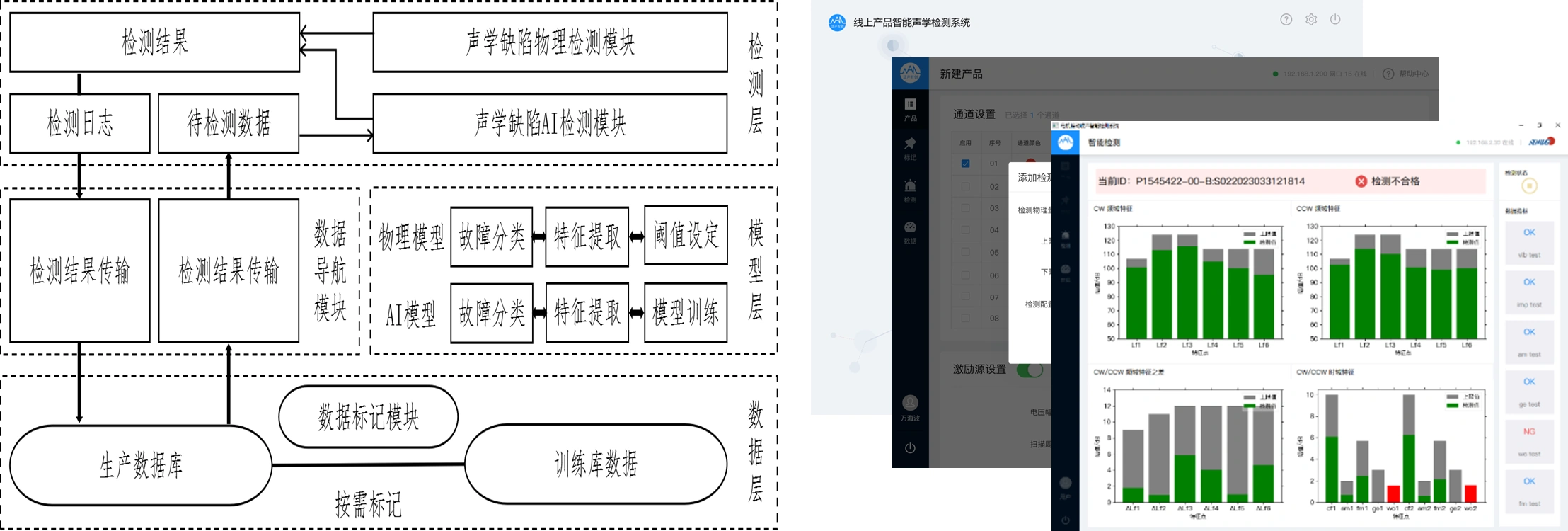Click the brand logo in 智能检测 header
The width and height of the screenshot is (1568, 531).
click(x=1542, y=142)
